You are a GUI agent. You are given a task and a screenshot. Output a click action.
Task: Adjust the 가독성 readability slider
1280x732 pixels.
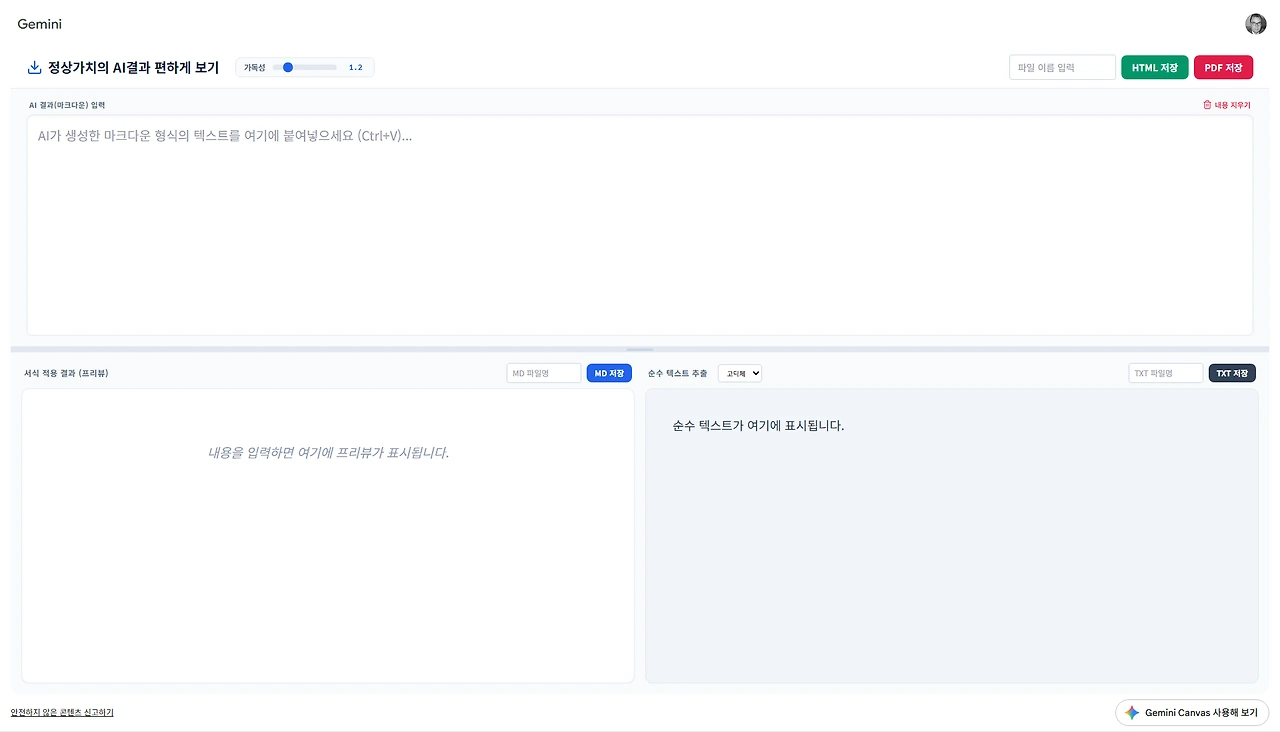tap(290, 67)
